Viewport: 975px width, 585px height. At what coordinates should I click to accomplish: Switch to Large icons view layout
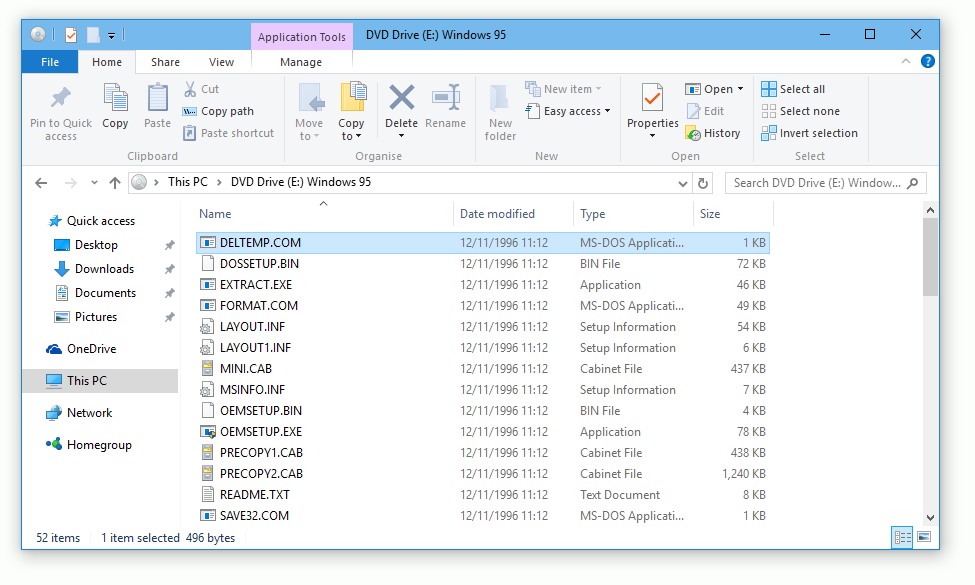(x=925, y=537)
